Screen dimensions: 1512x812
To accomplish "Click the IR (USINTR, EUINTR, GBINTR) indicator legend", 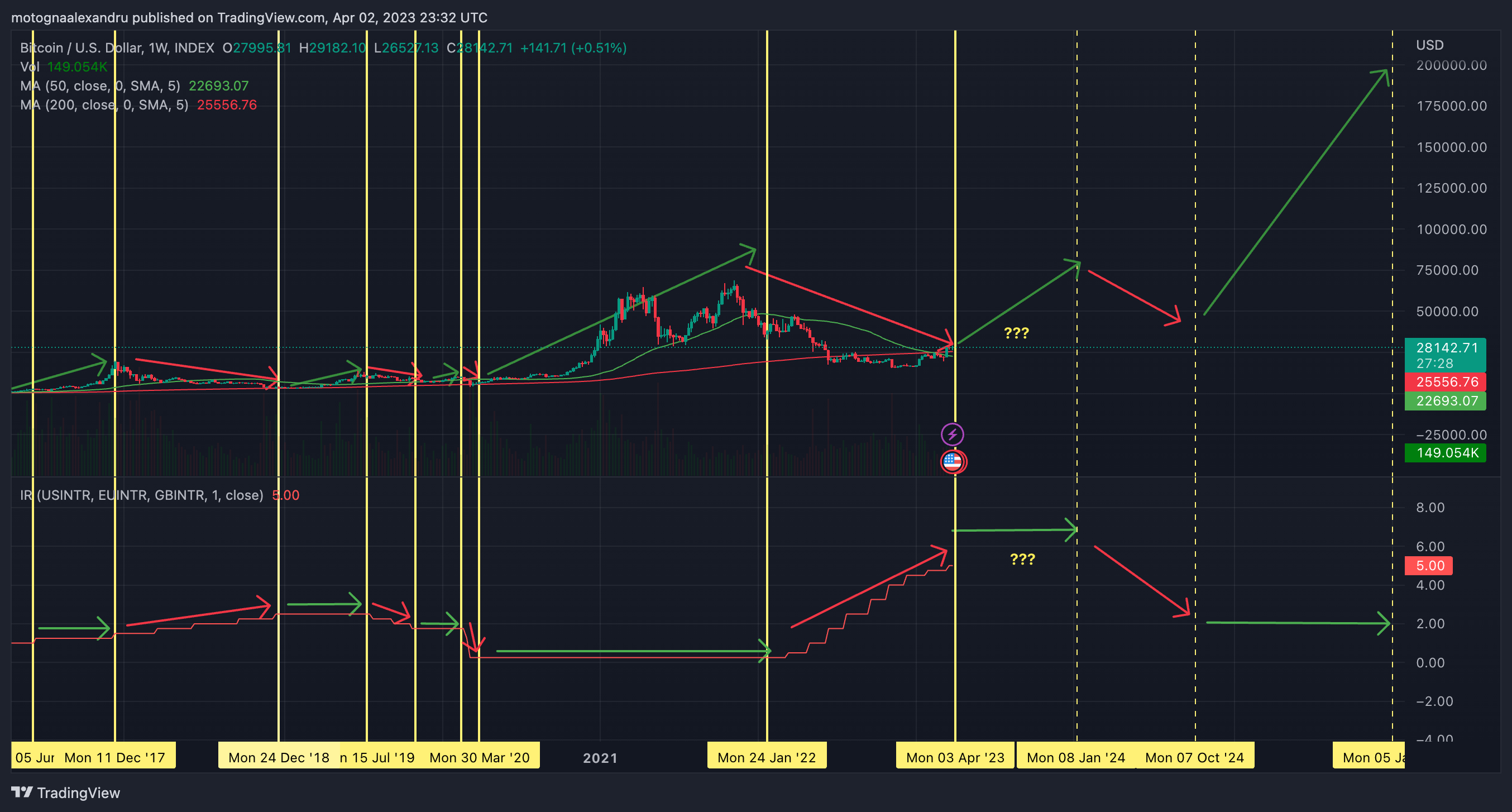I will click(x=160, y=495).
